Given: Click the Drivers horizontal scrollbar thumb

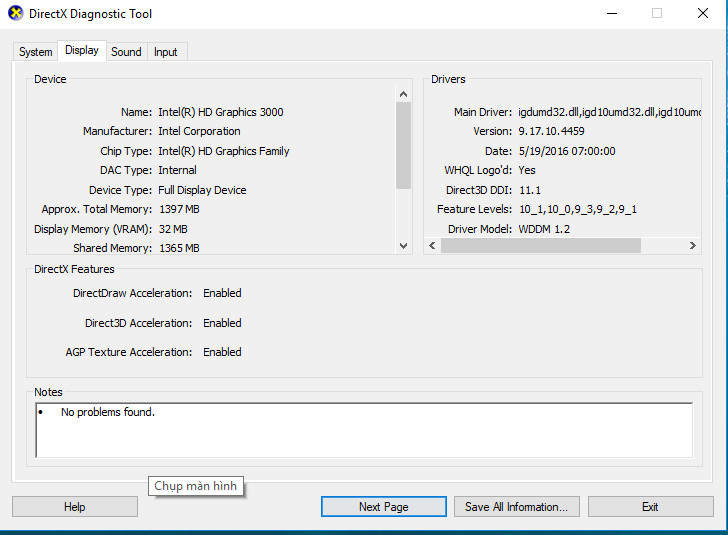Looking at the screenshot, I should pyautogui.click(x=541, y=246).
